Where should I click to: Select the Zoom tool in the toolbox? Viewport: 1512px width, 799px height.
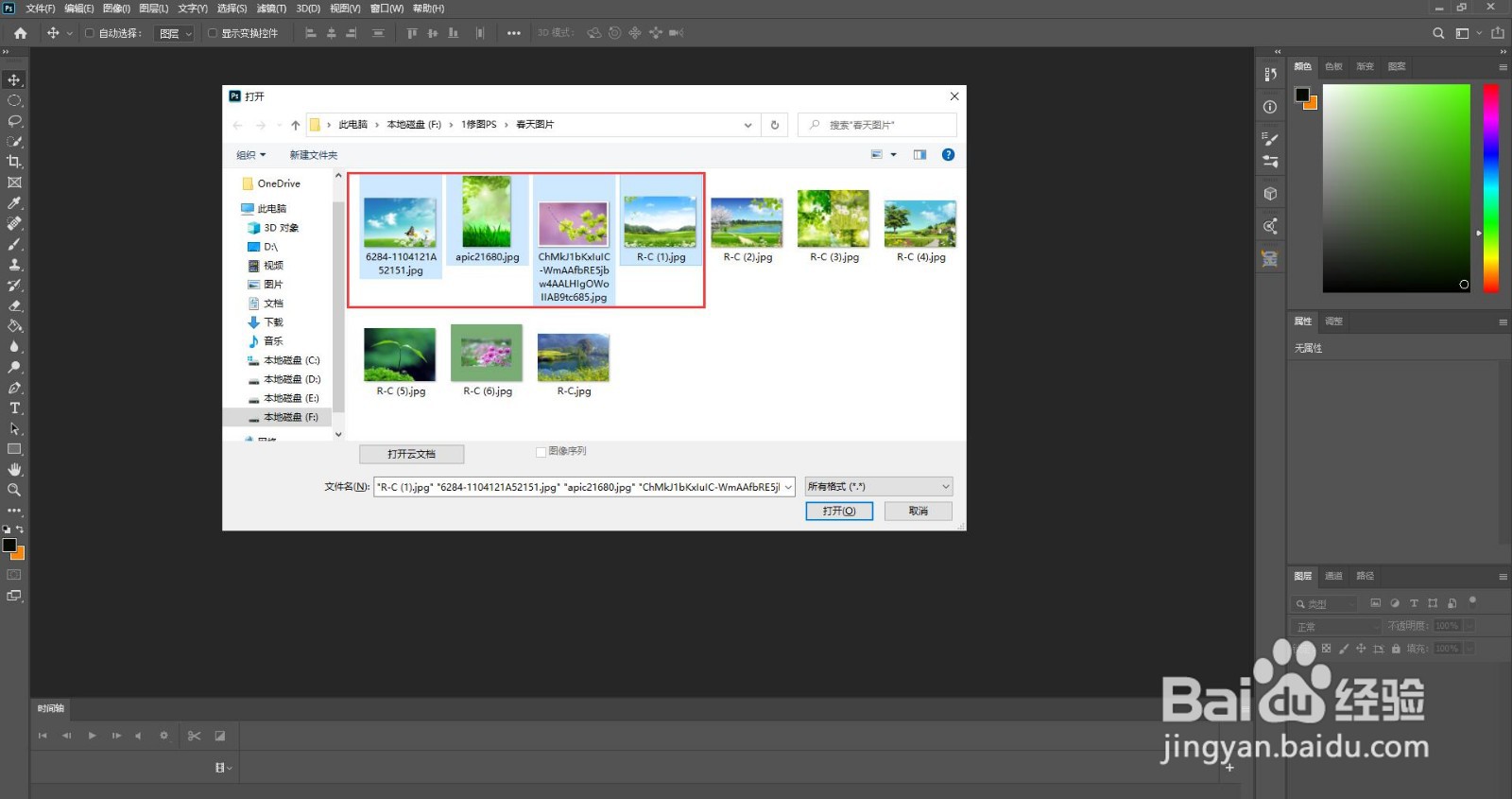tap(14, 490)
